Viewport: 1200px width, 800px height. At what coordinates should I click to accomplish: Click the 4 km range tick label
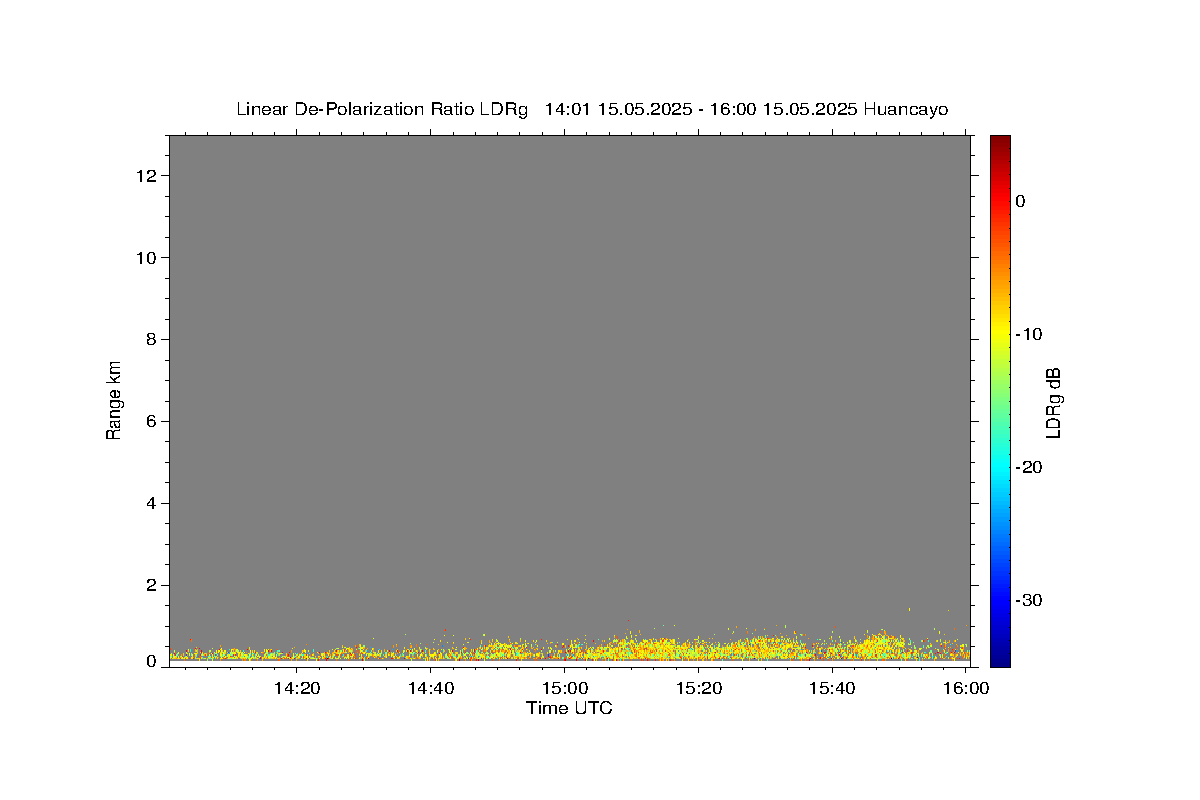pos(153,503)
